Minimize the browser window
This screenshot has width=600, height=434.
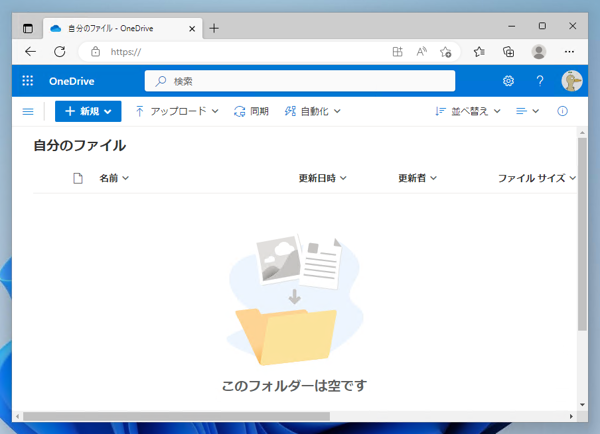(x=512, y=26)
